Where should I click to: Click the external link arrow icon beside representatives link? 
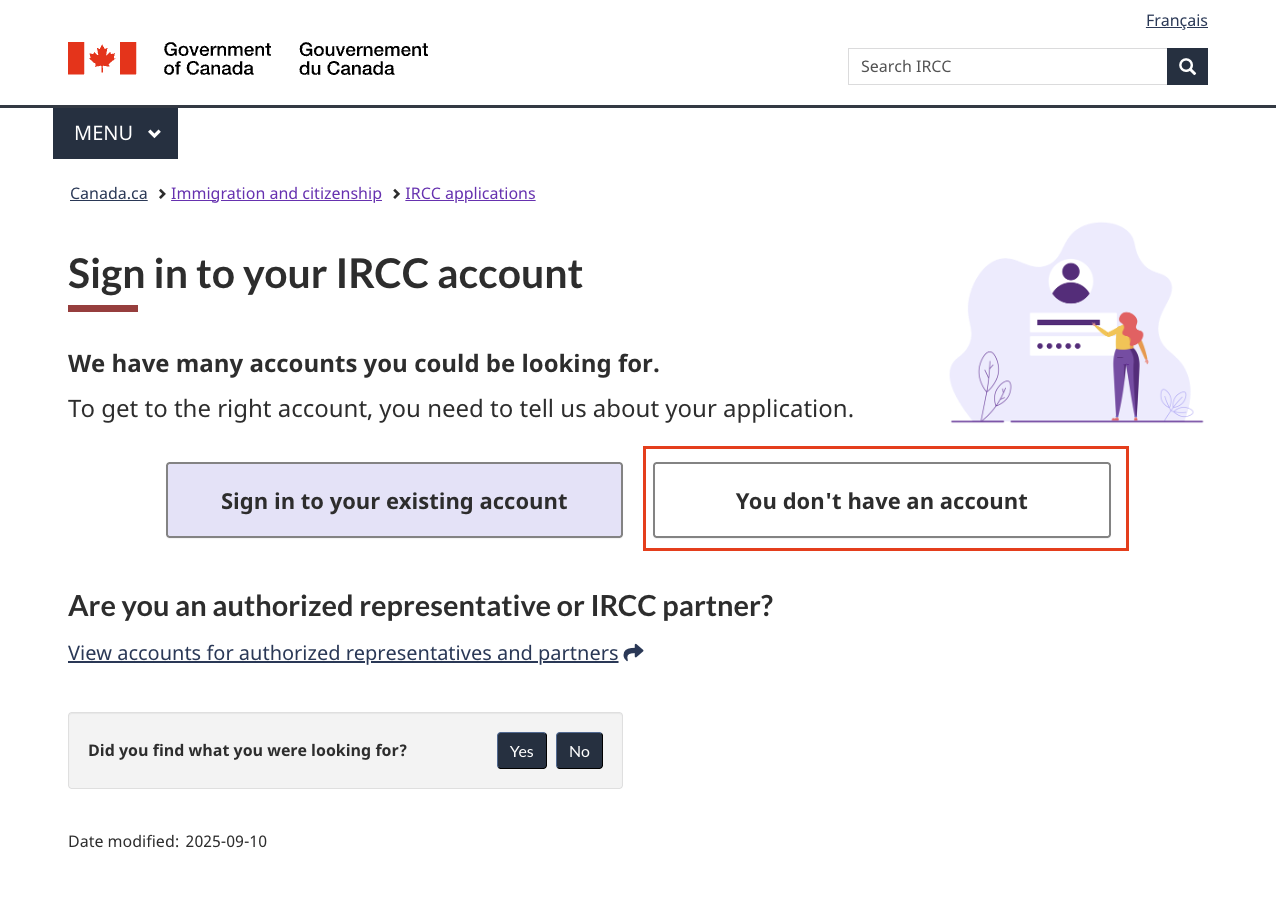(633, 651)
